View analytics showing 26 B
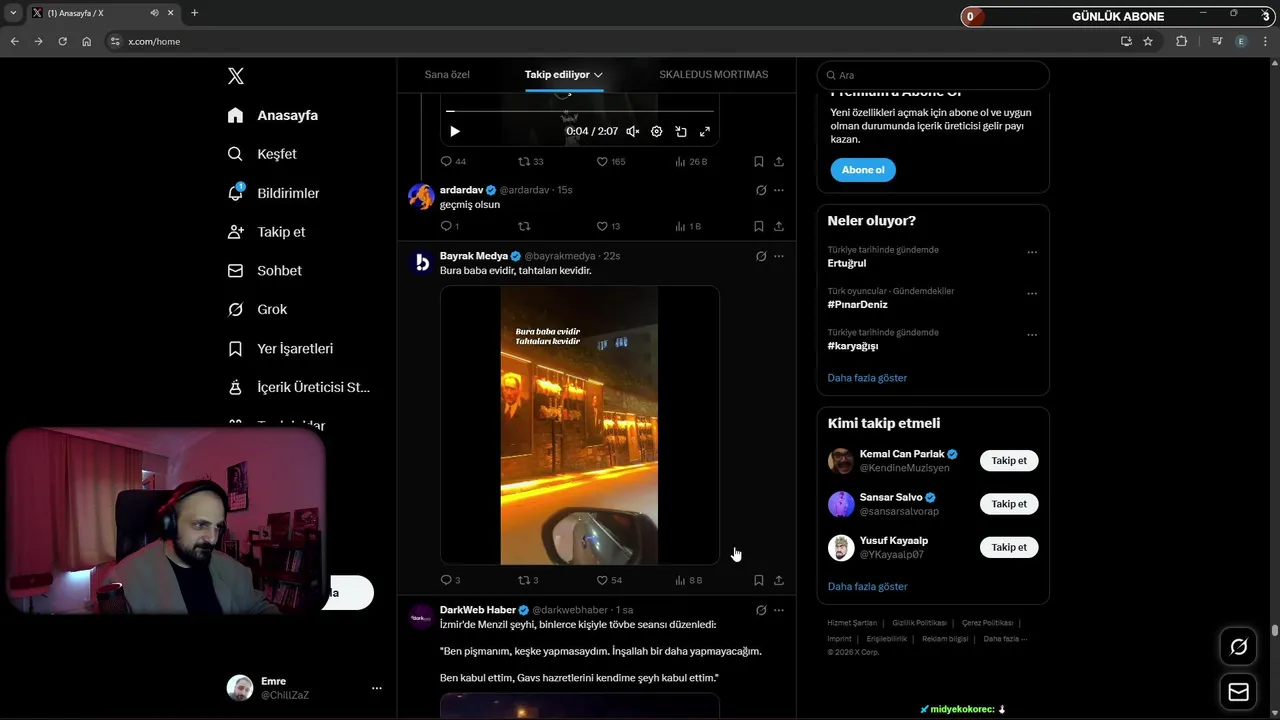 click(x=691, y=161)
